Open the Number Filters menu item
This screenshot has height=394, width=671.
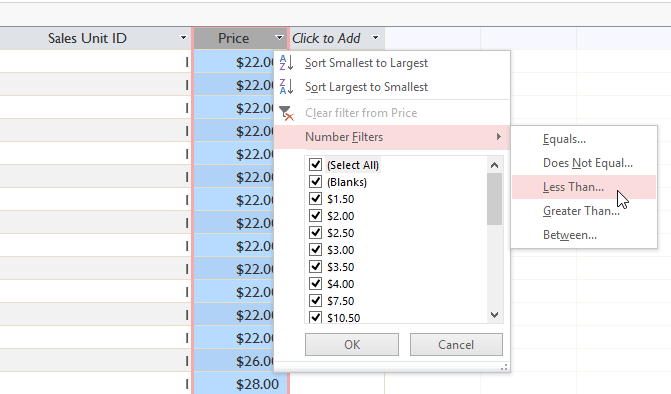392,137
